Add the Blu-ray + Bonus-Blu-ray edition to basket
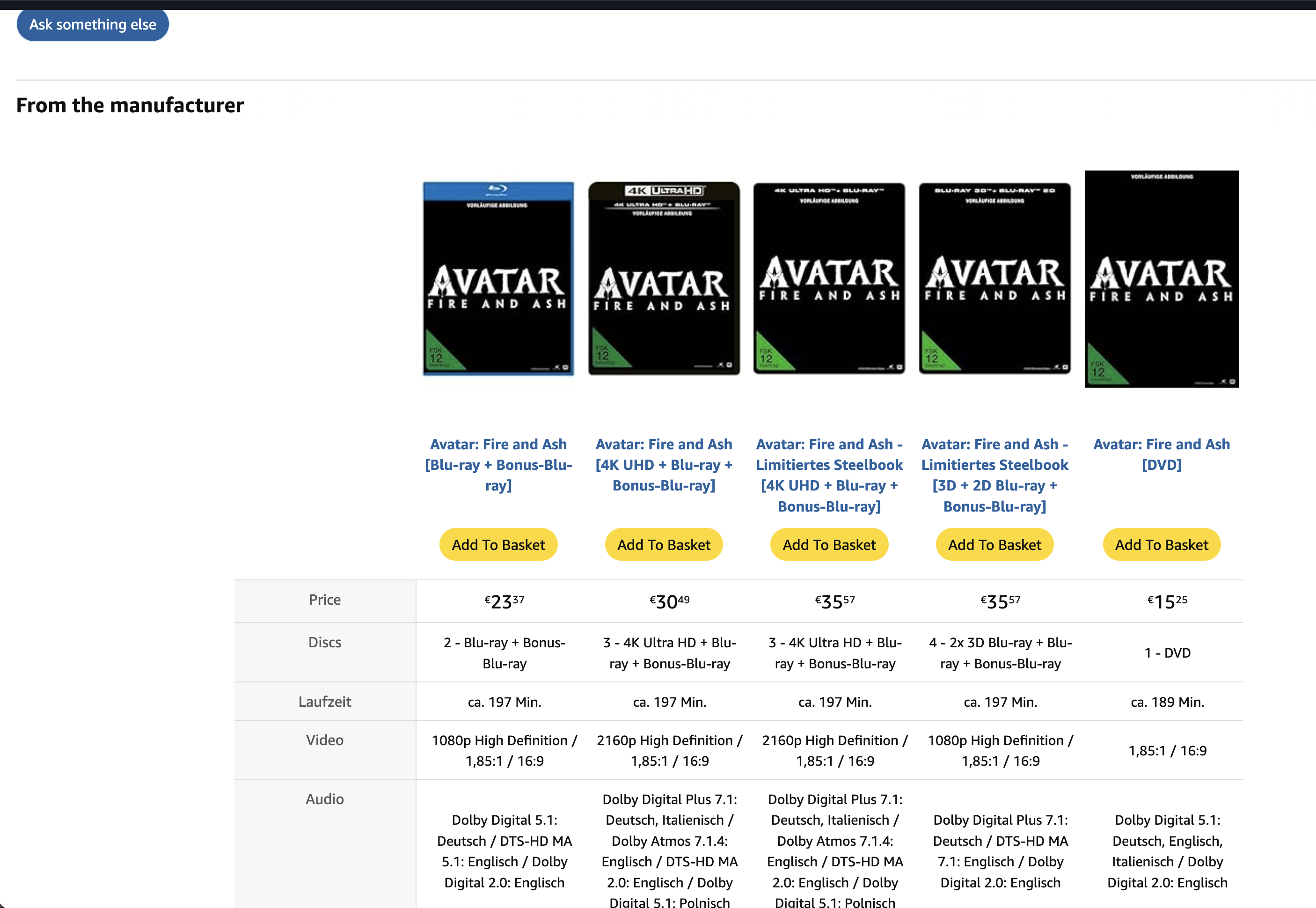 pyautogui.click(x=498, y=544)
